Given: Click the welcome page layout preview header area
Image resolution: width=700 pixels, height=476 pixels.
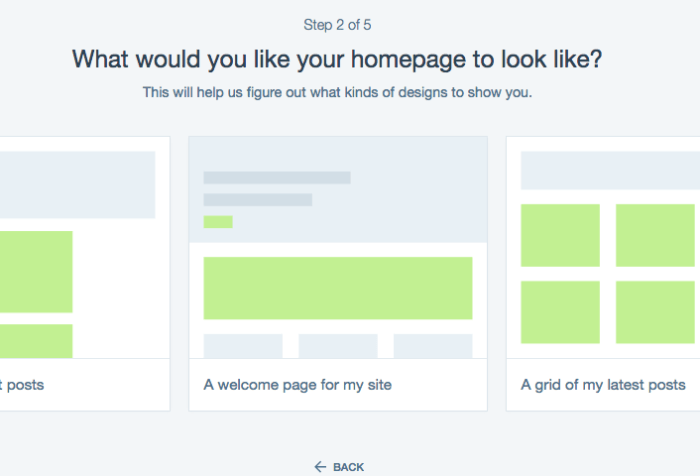Looking at the screenshot, I should (x=338, y=190).
